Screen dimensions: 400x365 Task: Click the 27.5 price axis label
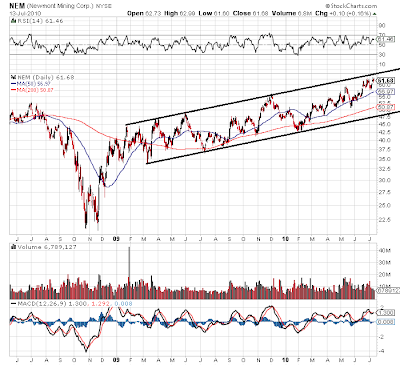384,192
